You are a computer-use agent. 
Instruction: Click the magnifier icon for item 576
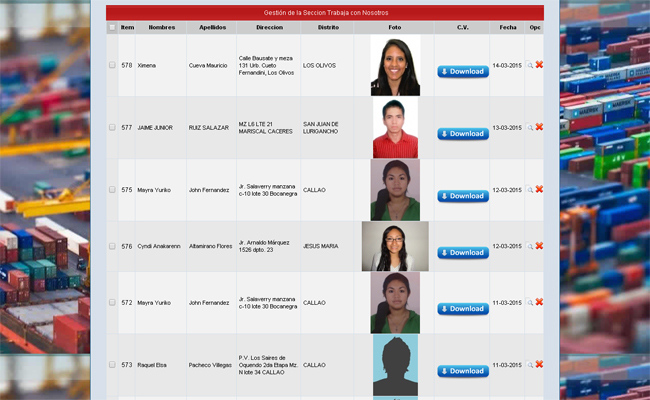531,246
